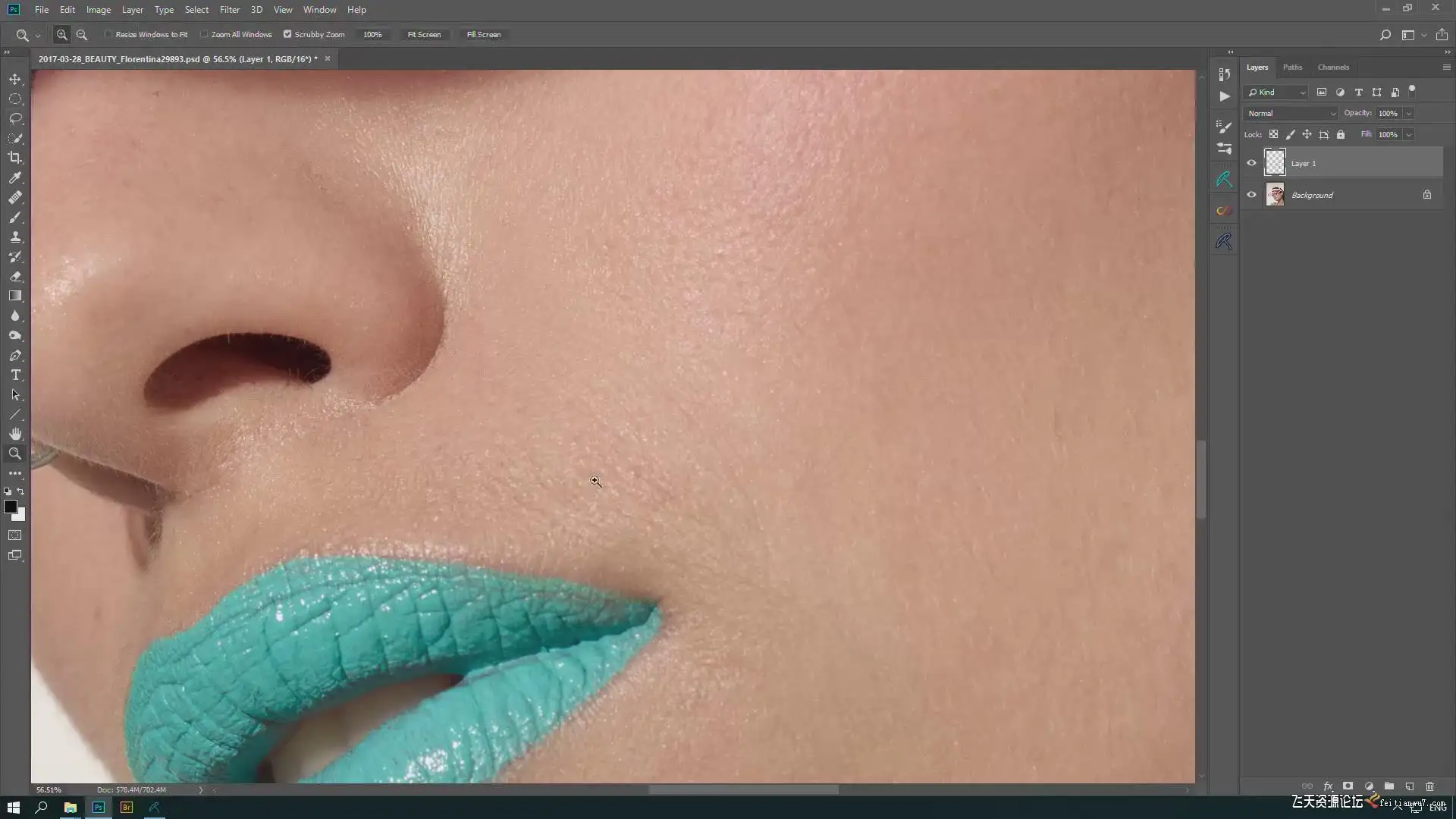Create a new layer using panel icon

(1410, 786)
